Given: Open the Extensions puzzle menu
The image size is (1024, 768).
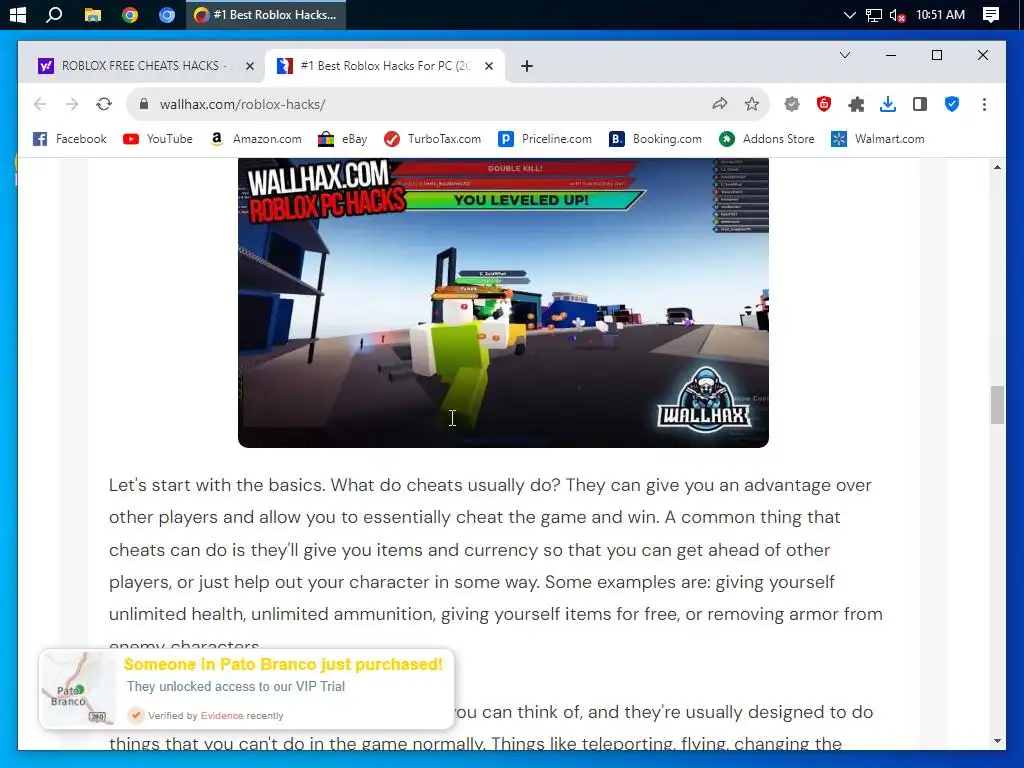Looking at the screenshot, I should point(856,104).
